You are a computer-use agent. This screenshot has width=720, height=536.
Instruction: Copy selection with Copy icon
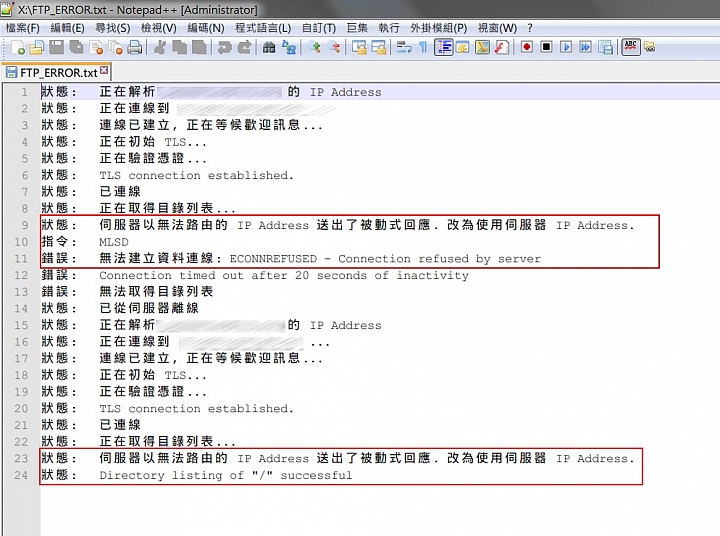tap(180, 47)
